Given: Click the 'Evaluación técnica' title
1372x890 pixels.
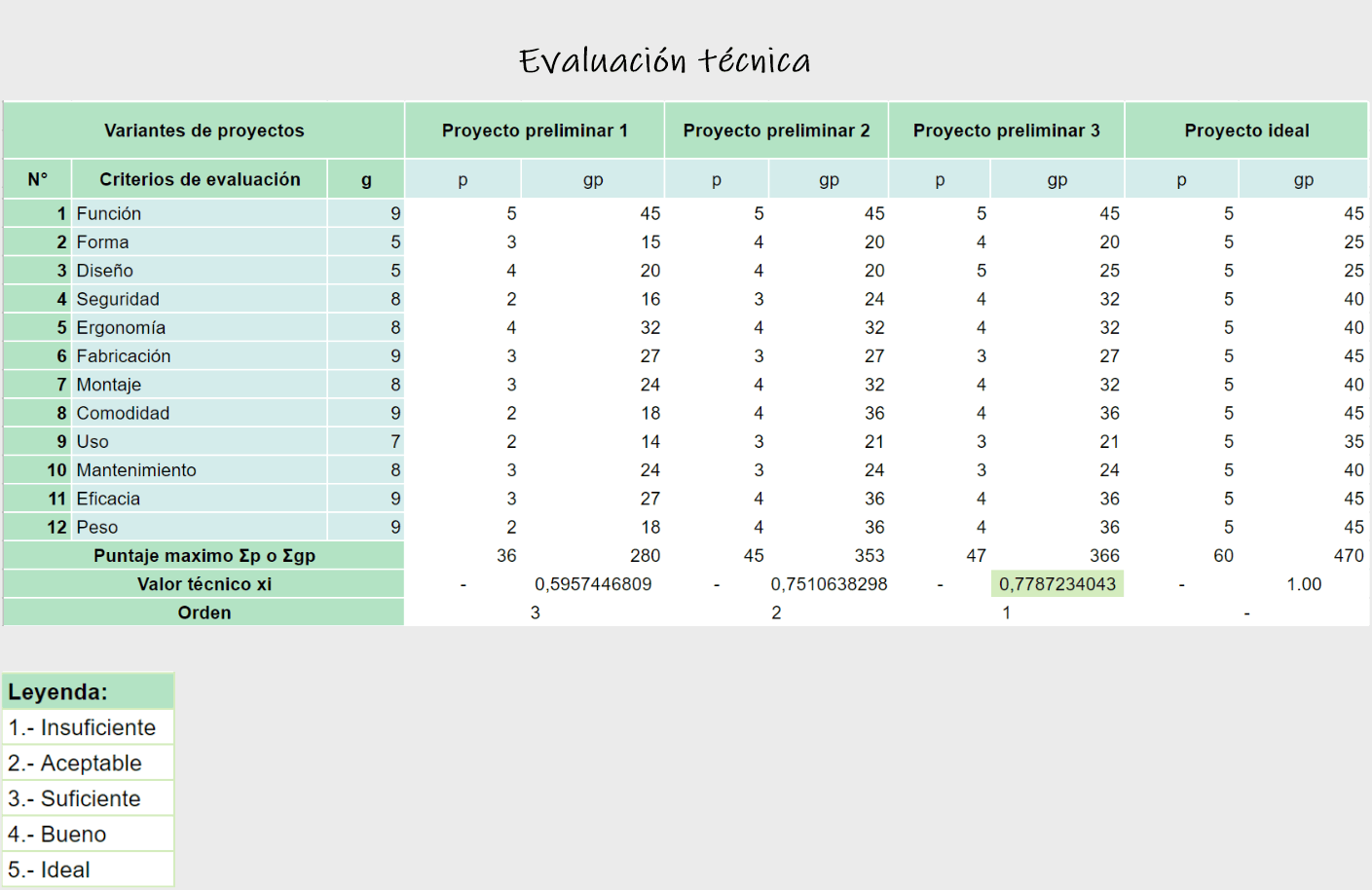Looking at the screenshot, I should 665,60.
